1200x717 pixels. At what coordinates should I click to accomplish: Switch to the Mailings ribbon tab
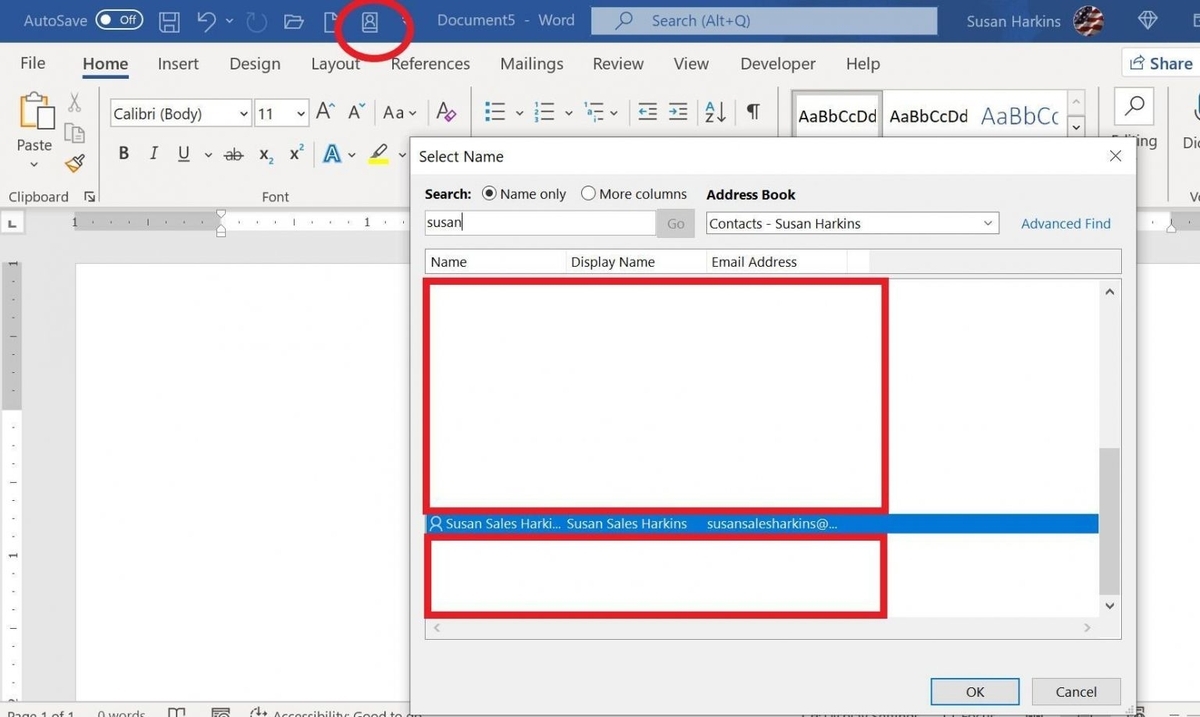tap(531, 63)
